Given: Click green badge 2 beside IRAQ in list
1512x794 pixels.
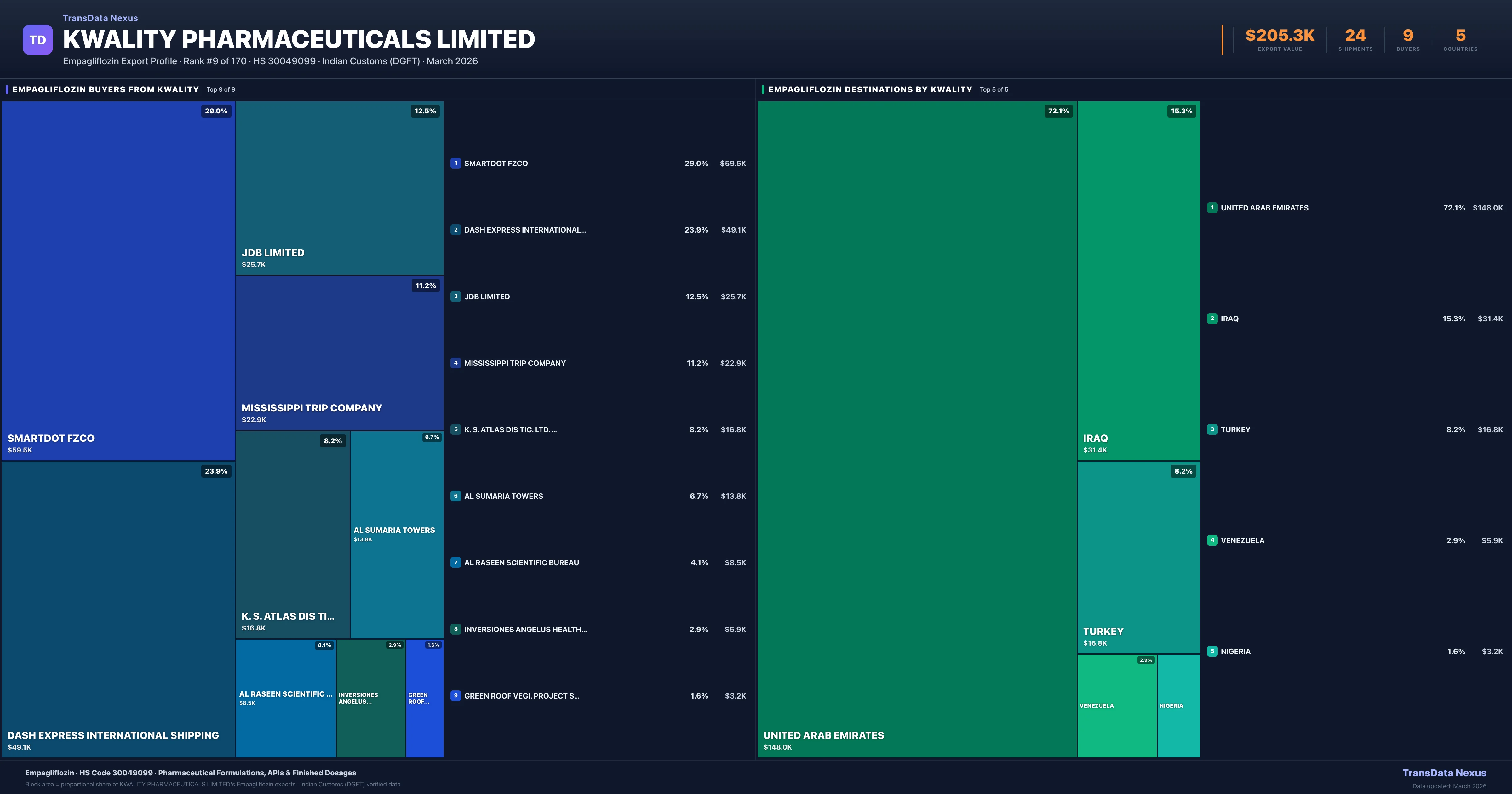Looking at the screenshot, I should click(1212, 318).
